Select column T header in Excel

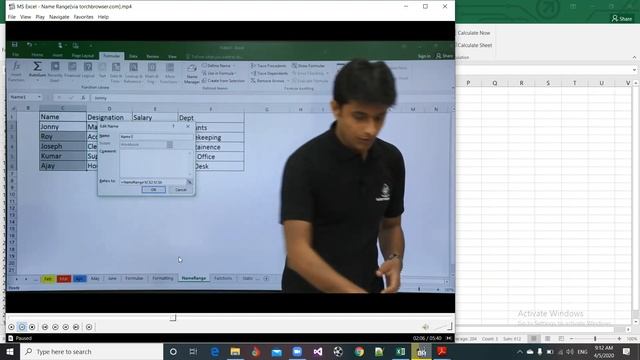[x=575, y=83]
